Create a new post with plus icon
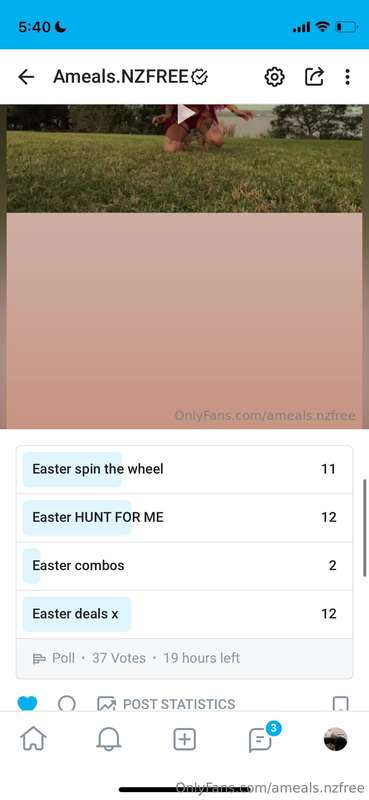369x800 pixels. coord(185,739)
